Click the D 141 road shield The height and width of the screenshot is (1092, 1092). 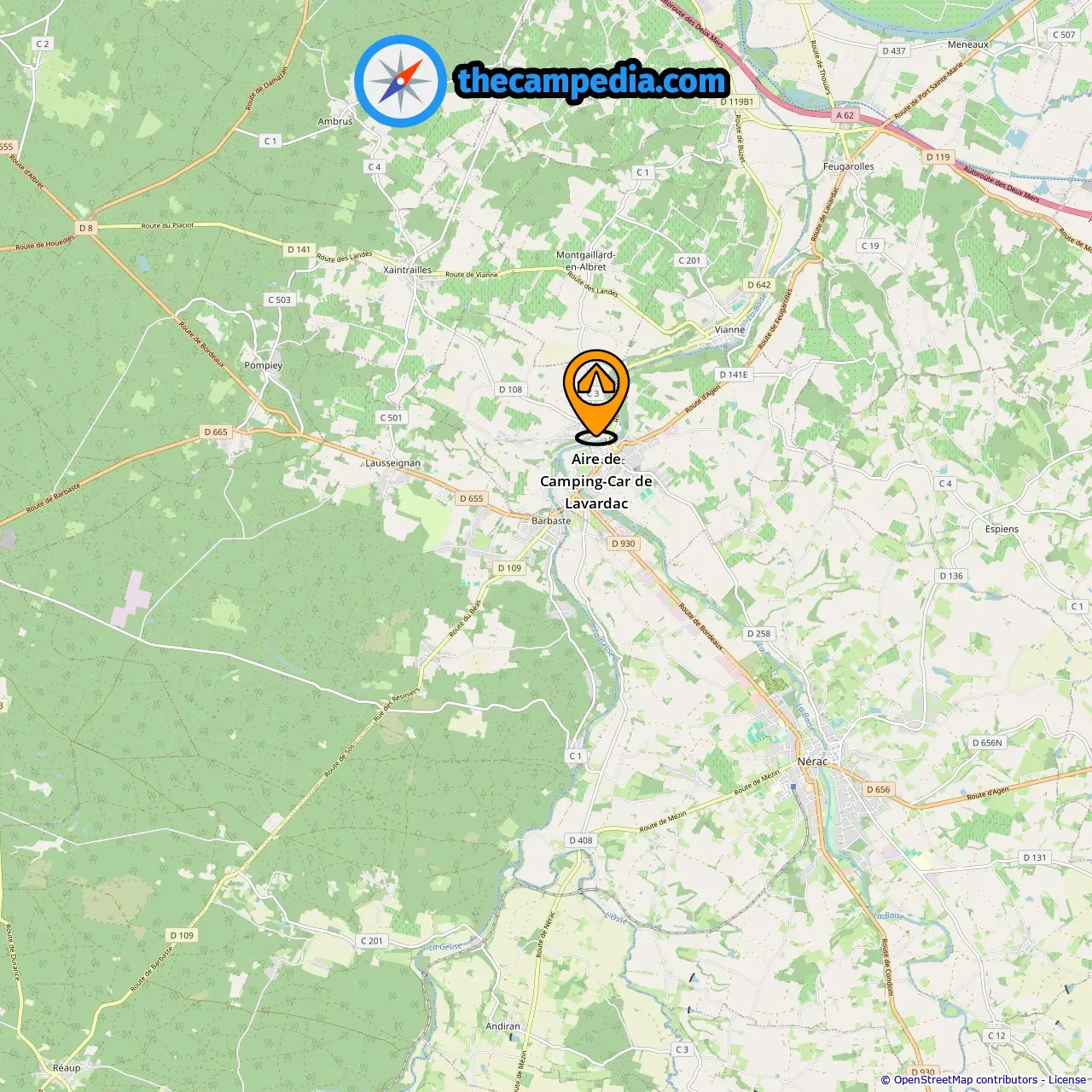coord(299,249)
